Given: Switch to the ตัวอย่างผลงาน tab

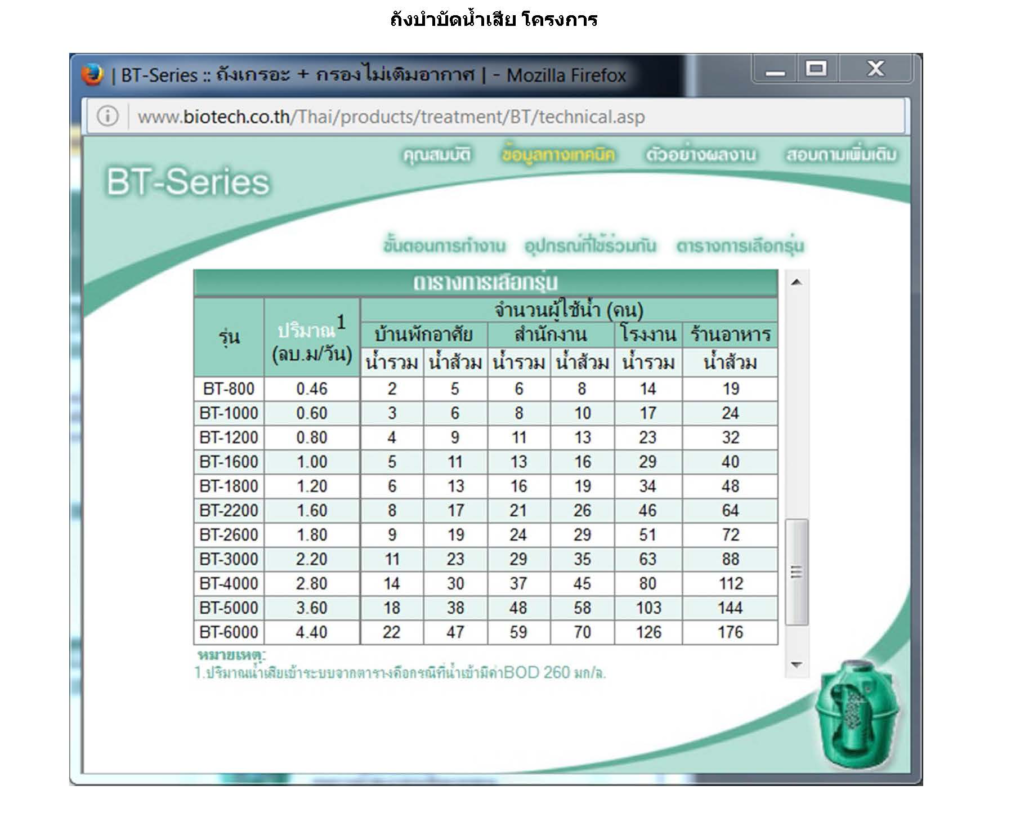Looking at the screenshot, I should click(x=700, y=155).
